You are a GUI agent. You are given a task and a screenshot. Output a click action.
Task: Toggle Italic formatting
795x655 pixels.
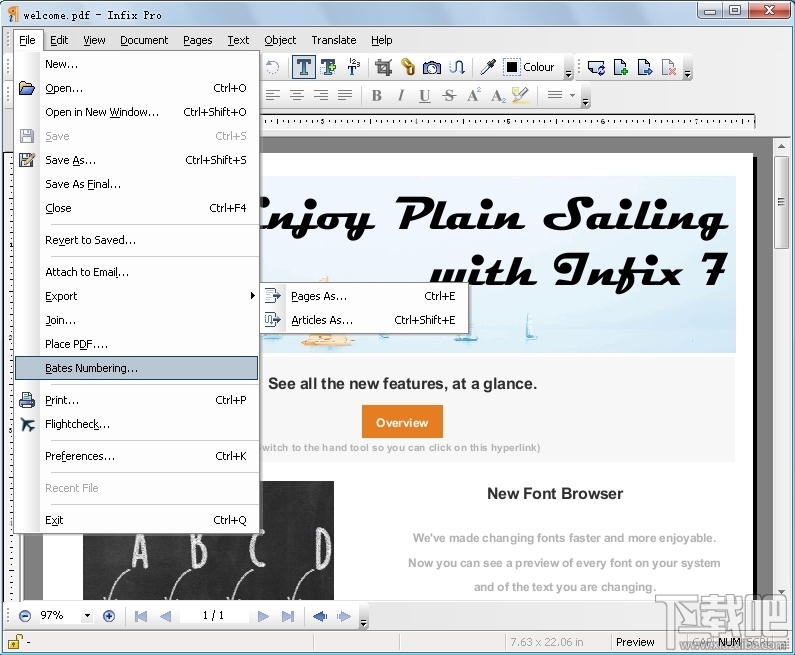(x=401, y=95)
